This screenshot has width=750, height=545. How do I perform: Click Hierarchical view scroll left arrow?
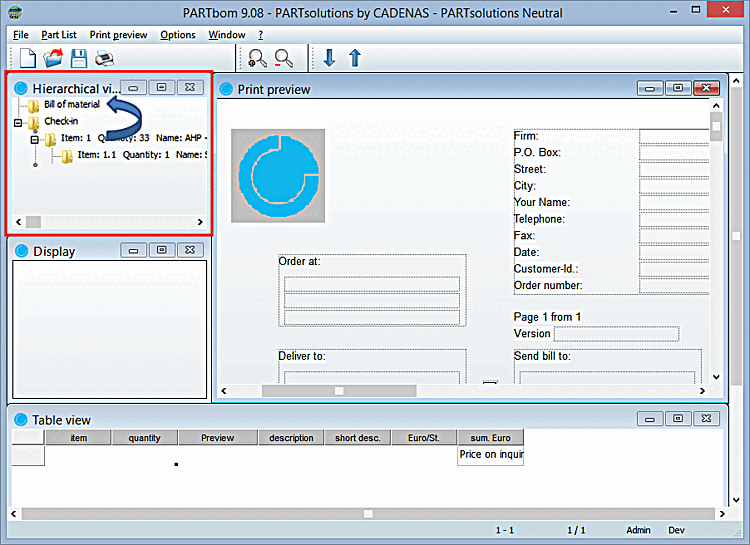point(19,222)
